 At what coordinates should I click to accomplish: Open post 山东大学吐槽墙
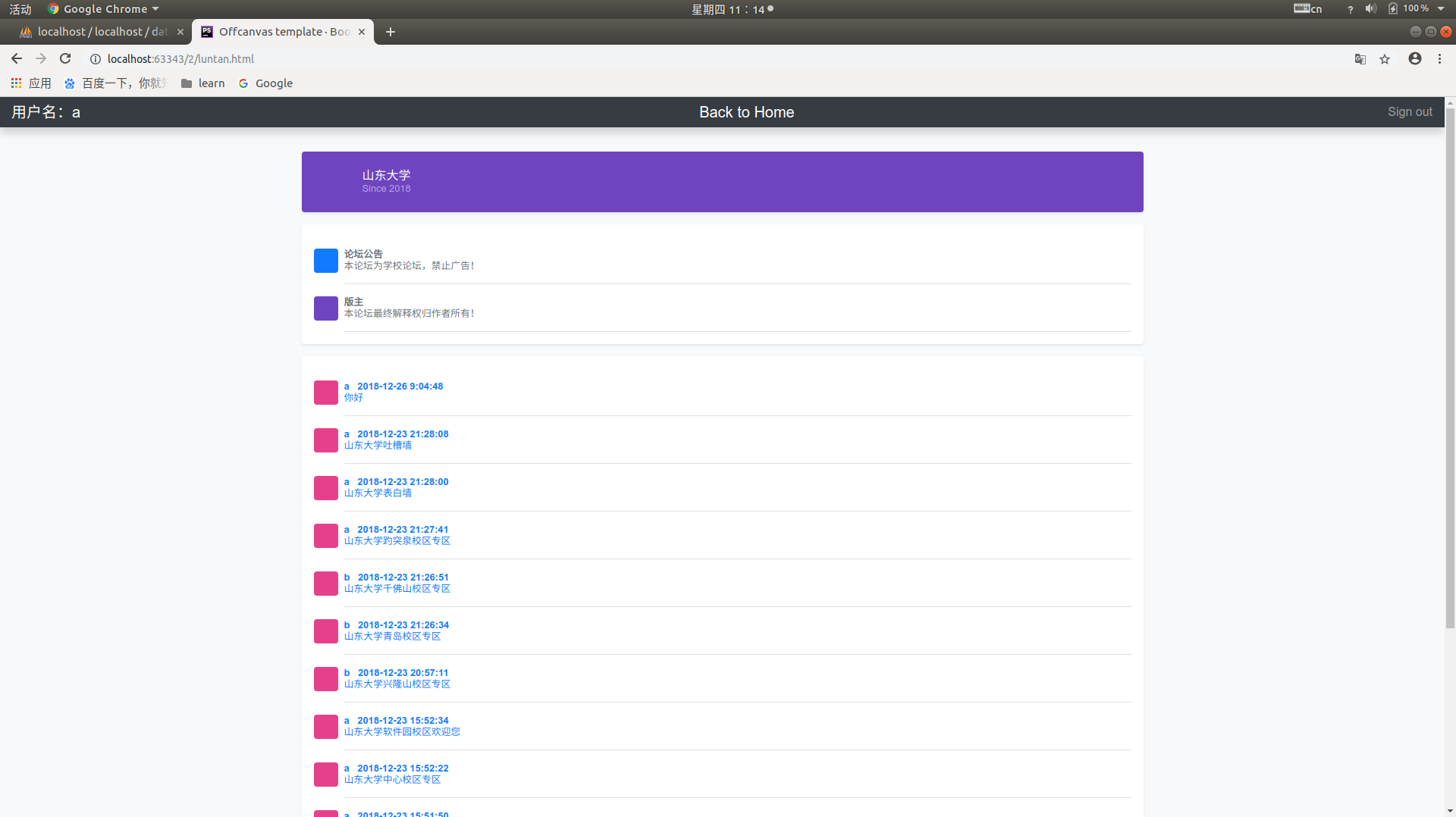[378, 446]
